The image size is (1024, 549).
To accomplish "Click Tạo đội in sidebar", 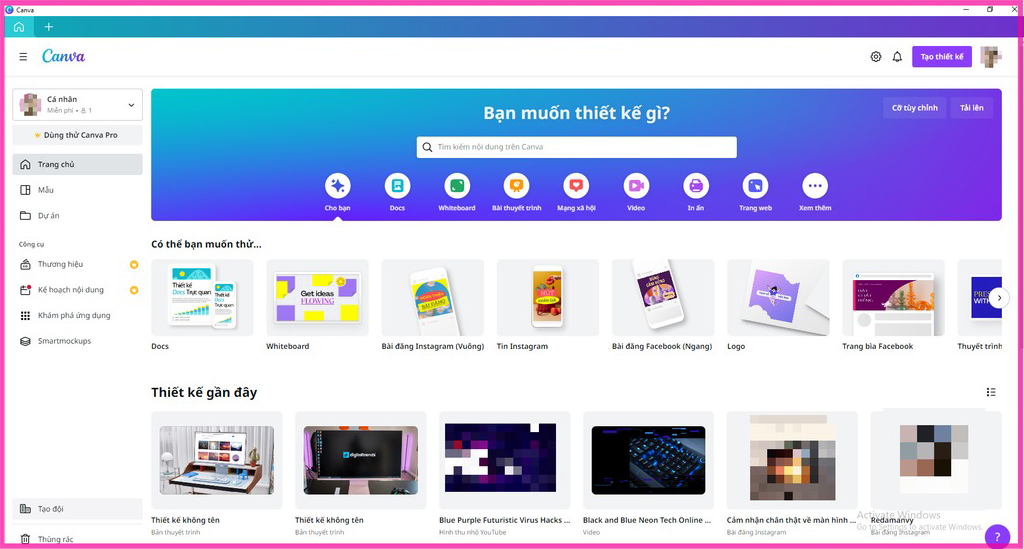I will [x=78, y=509].
